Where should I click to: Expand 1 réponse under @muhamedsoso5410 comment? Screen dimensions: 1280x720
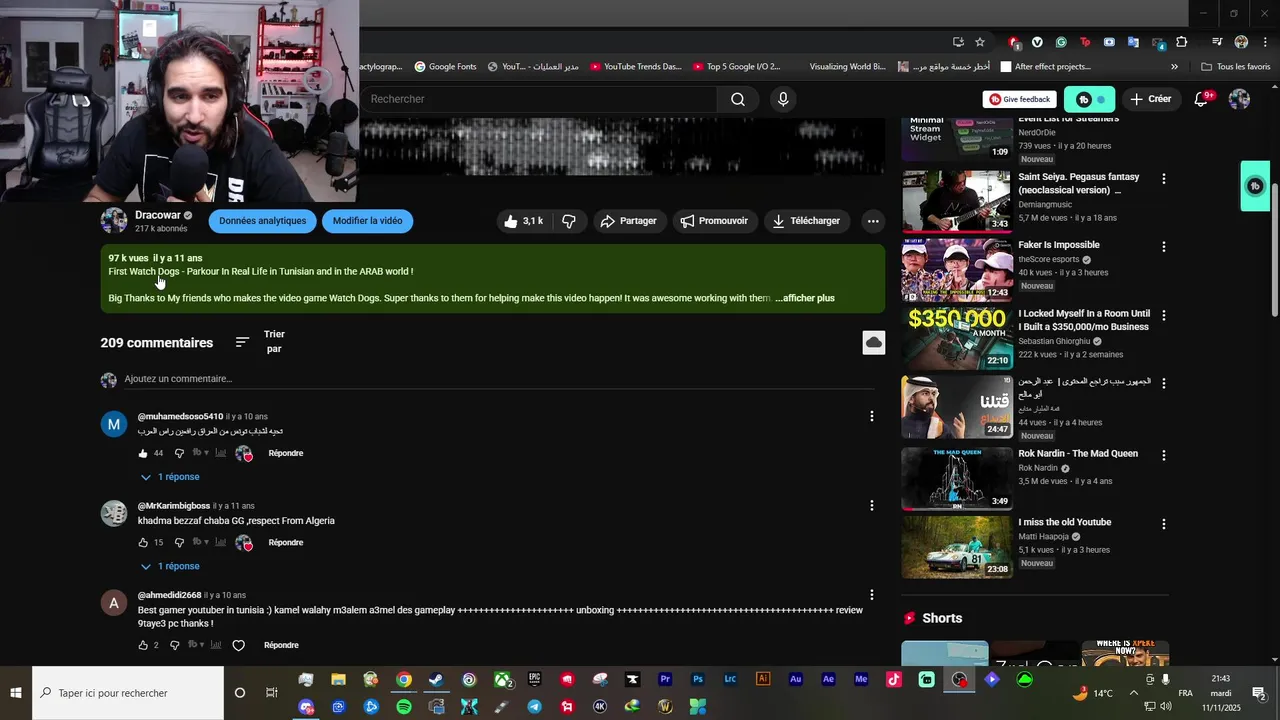(x=170, y=477)
